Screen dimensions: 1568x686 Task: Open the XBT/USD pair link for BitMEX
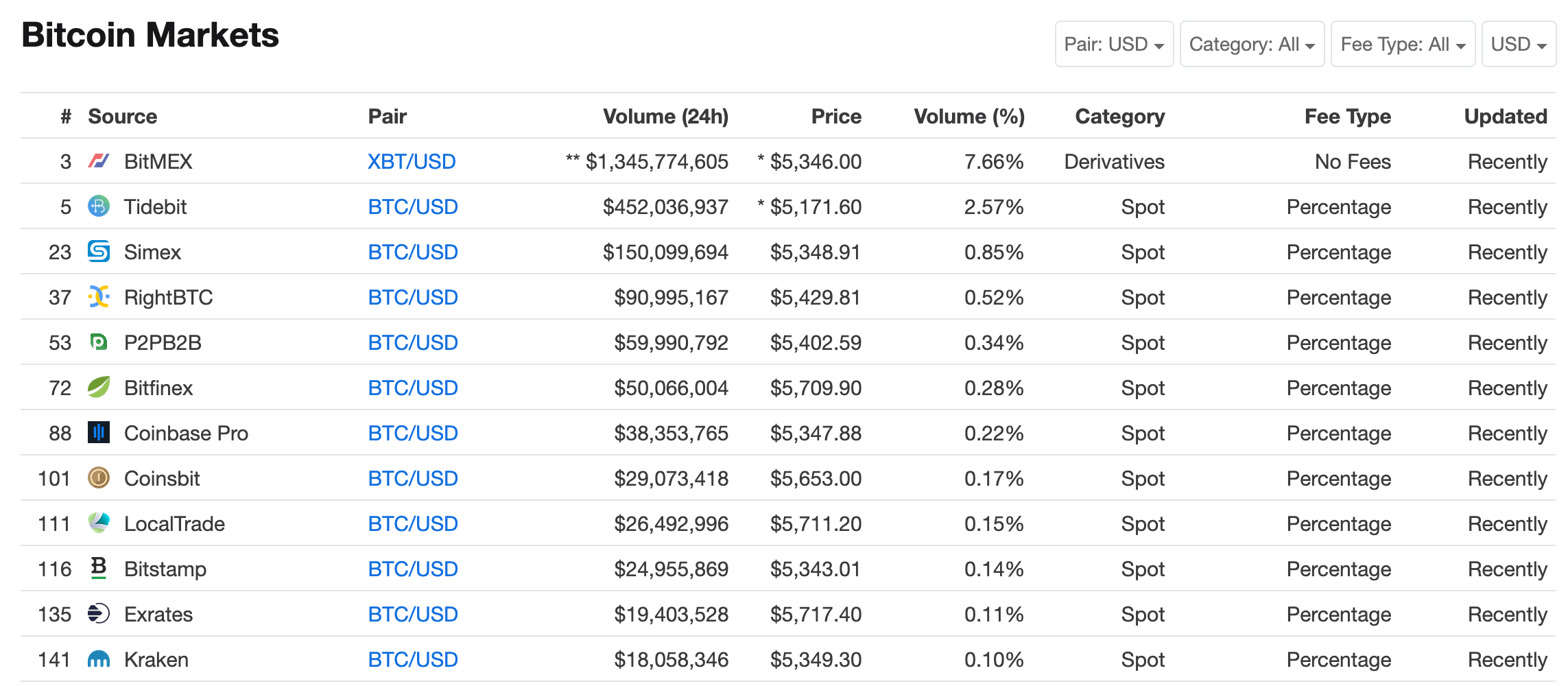click(x=412, y=161)
